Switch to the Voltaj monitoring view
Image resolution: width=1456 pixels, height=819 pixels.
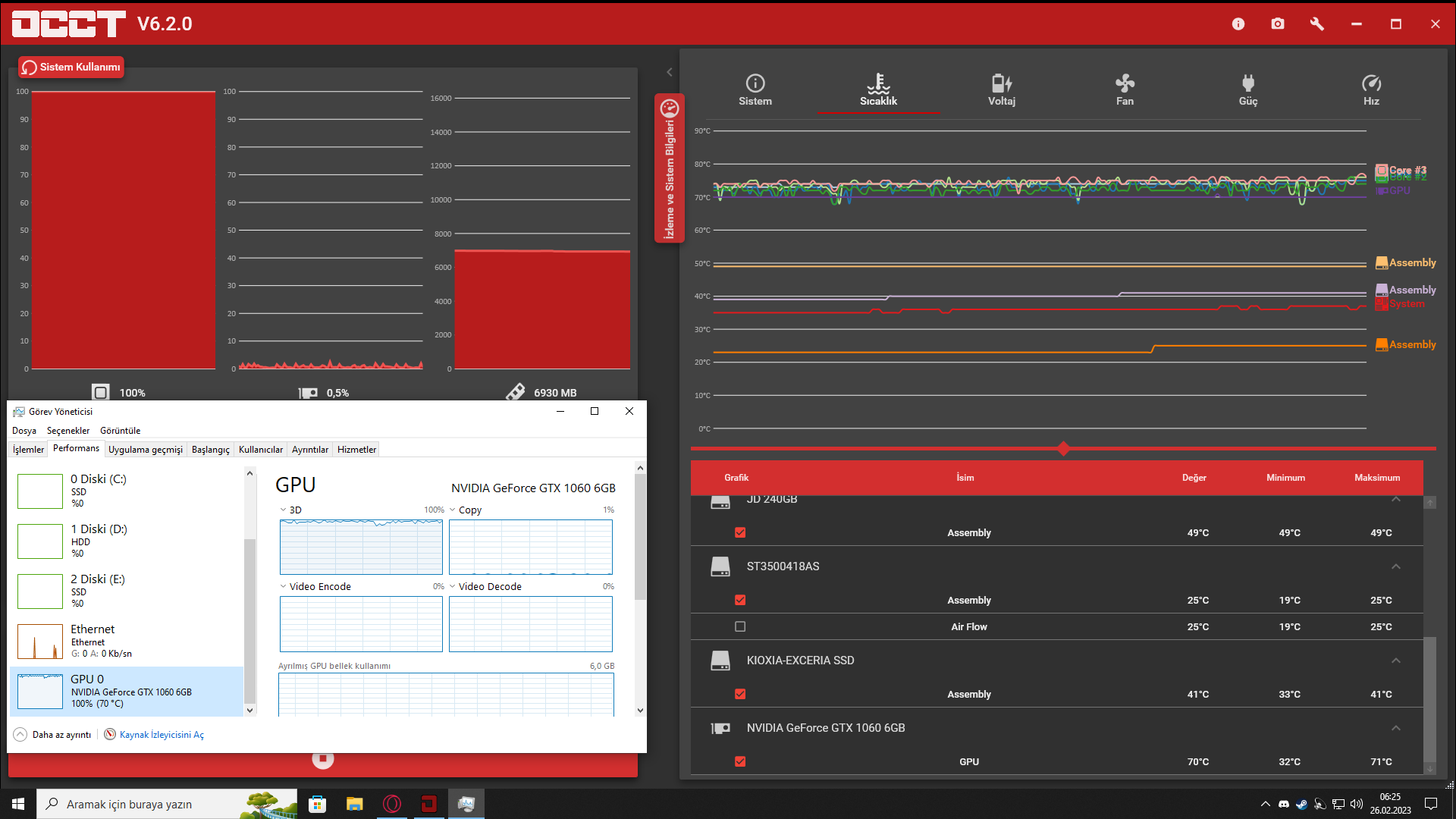[x=1001, y=90]
